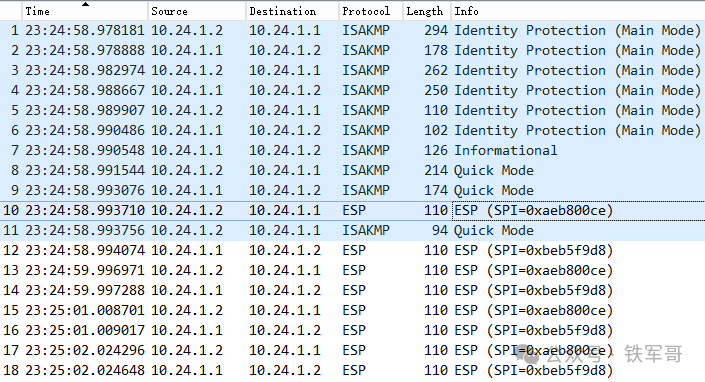Select the Informational packet number 7
This screenshot has height=382, width=705.
[x=352, y=150]
